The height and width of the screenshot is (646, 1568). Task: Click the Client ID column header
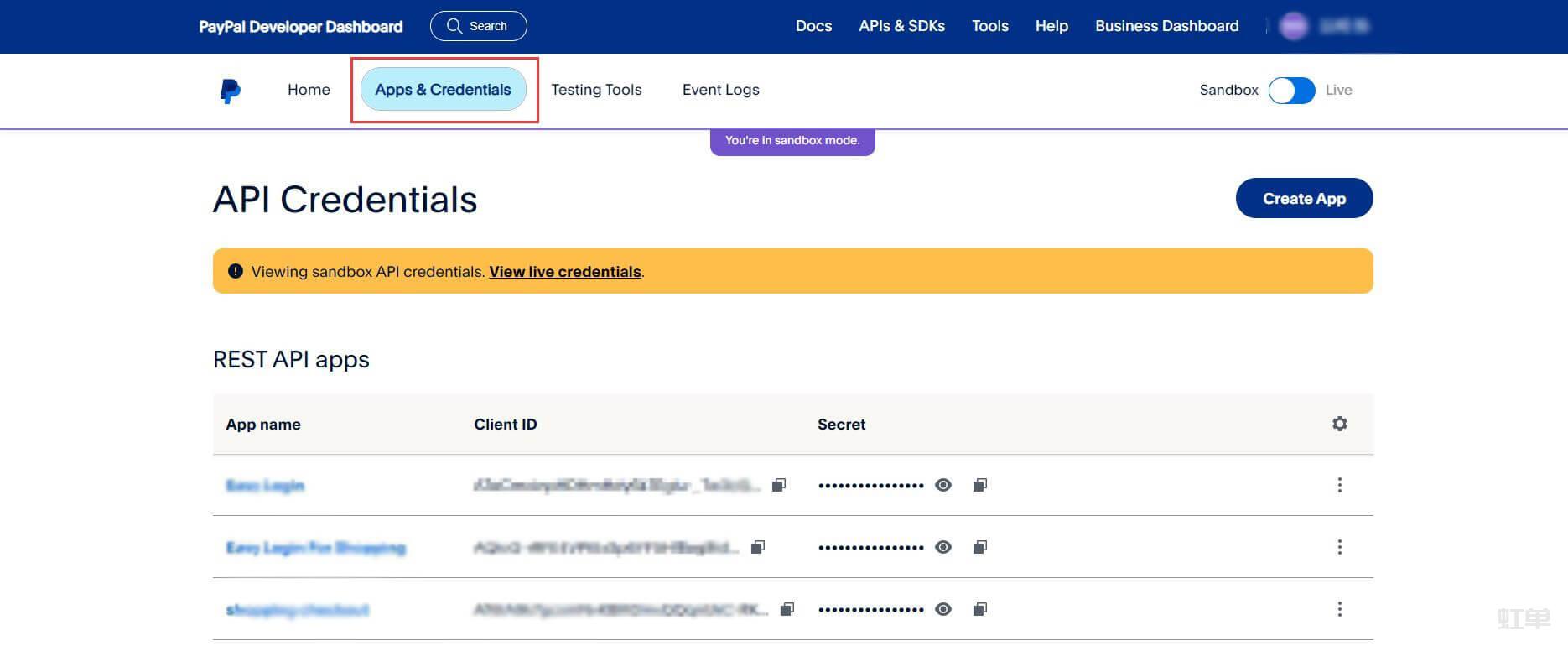(x=506, y=425)
